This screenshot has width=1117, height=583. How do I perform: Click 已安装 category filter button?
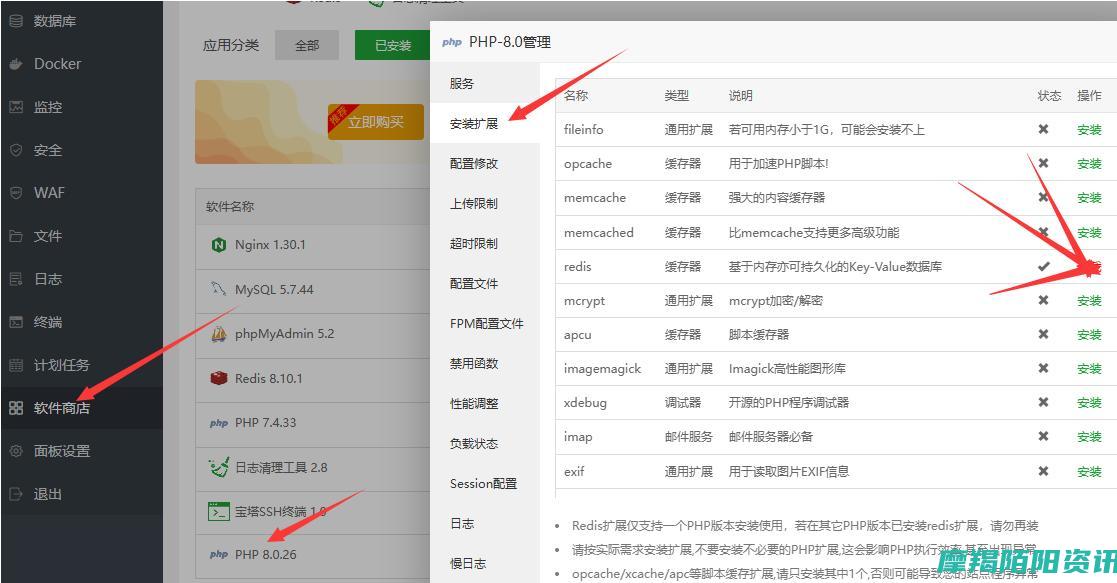[393, 45]
